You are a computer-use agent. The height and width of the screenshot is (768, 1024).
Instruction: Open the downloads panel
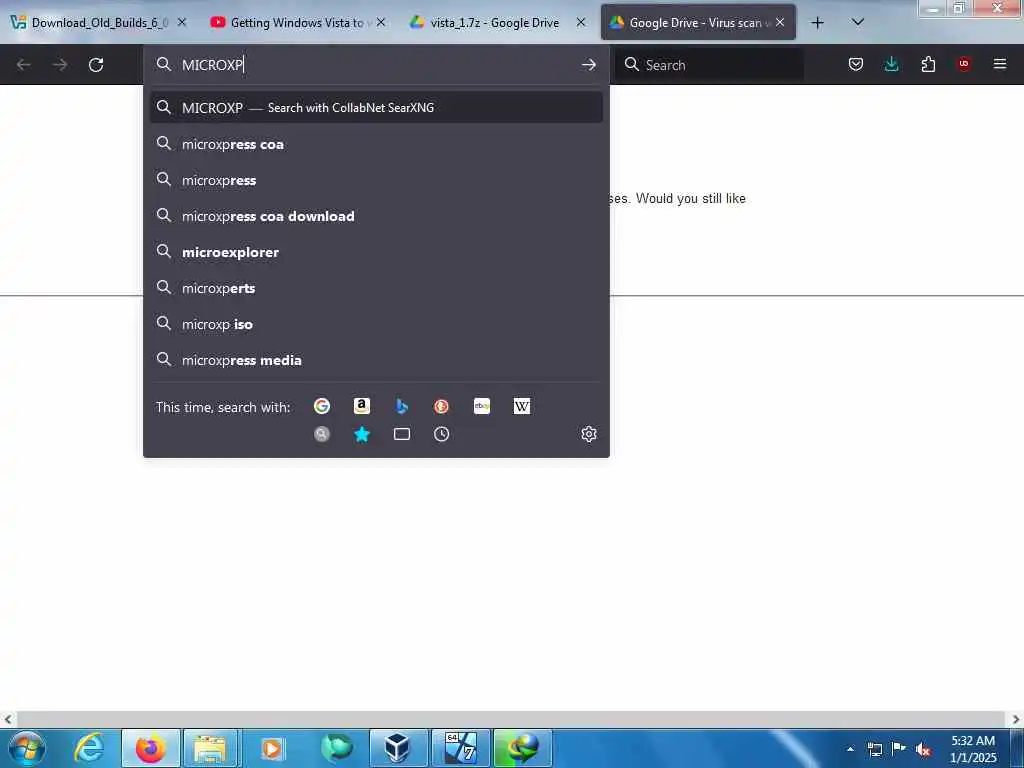coord(891,64)
